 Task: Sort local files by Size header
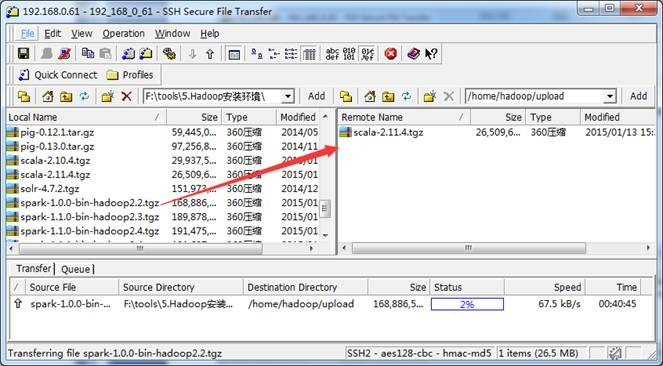click(x=194, y=117)
